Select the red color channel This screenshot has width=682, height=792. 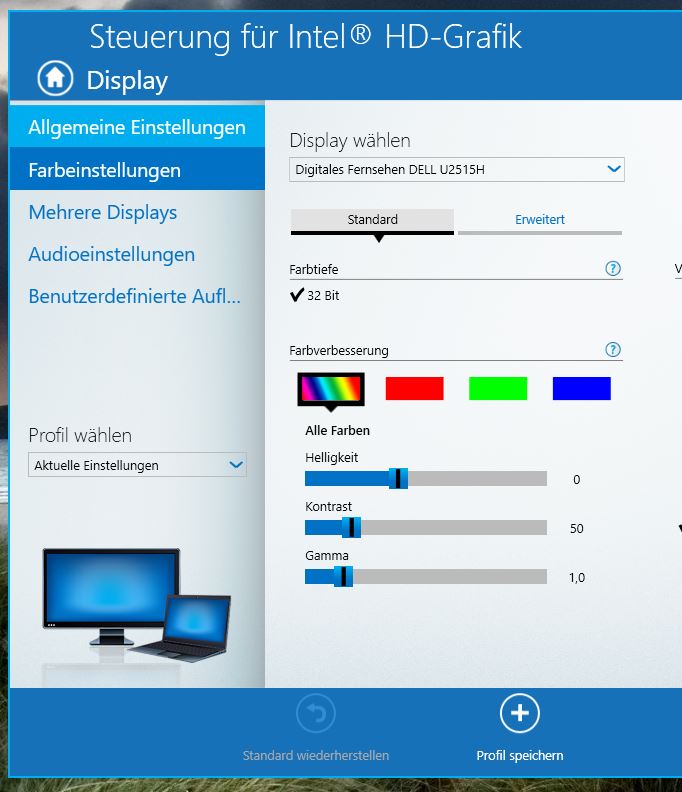tap(414, 388)
